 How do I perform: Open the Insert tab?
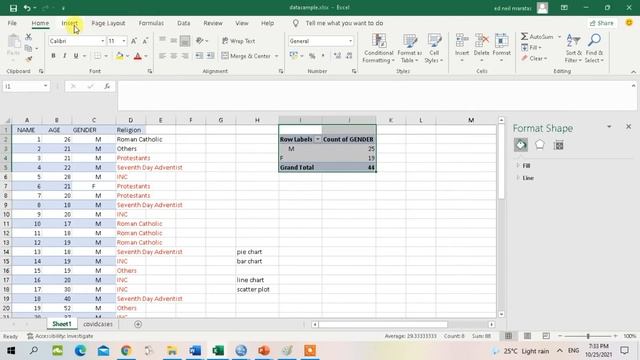click(x=70, y=23)
